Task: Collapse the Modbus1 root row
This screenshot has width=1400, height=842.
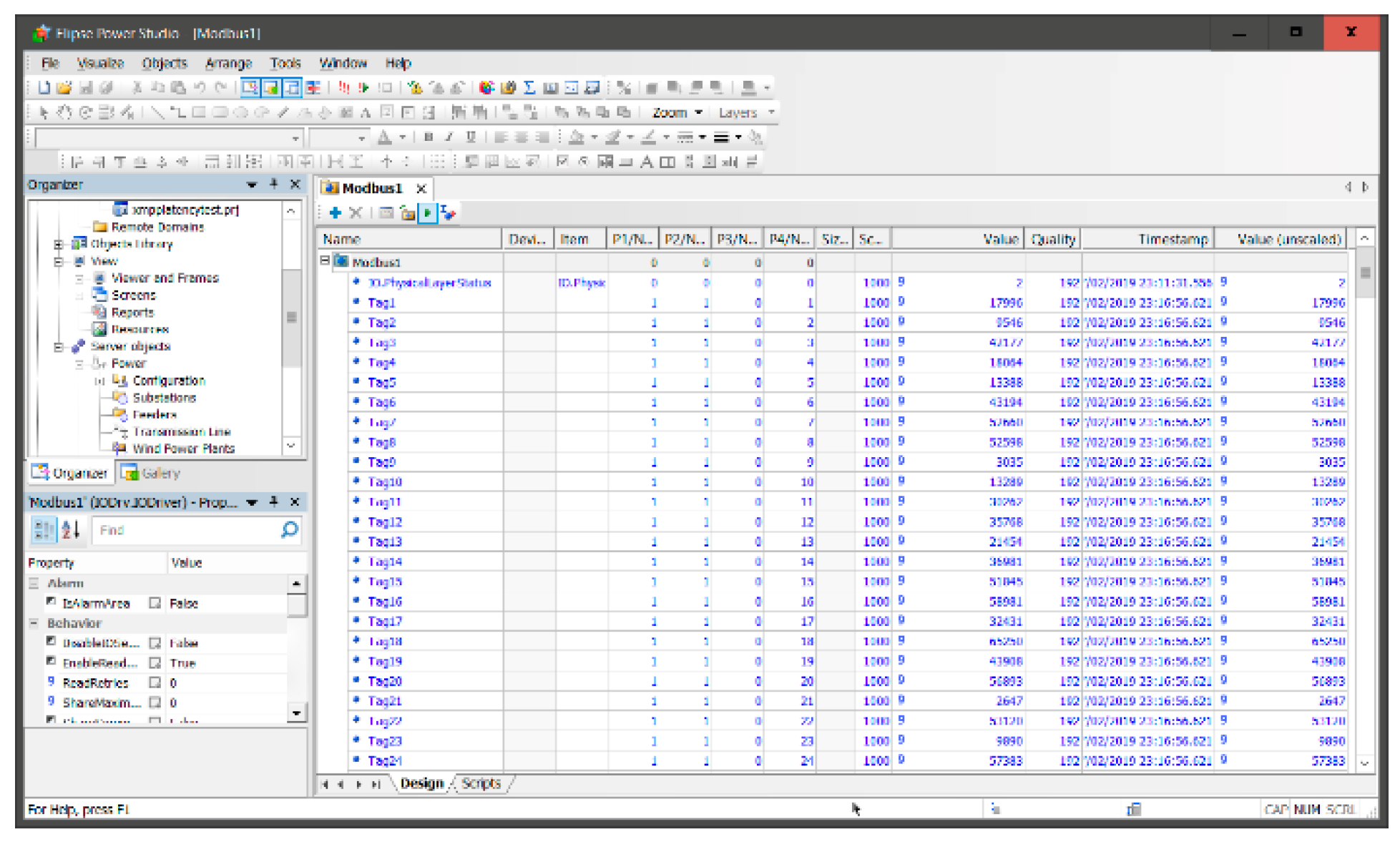Action: point(325,261)
